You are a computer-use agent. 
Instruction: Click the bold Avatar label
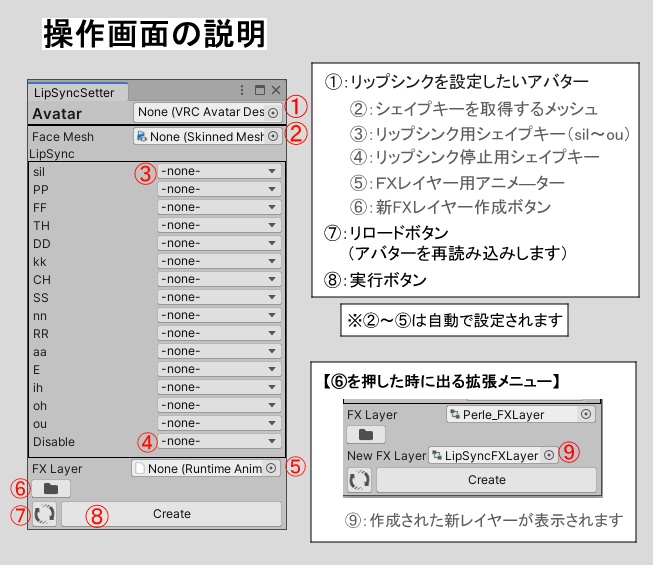coord(57,114)
